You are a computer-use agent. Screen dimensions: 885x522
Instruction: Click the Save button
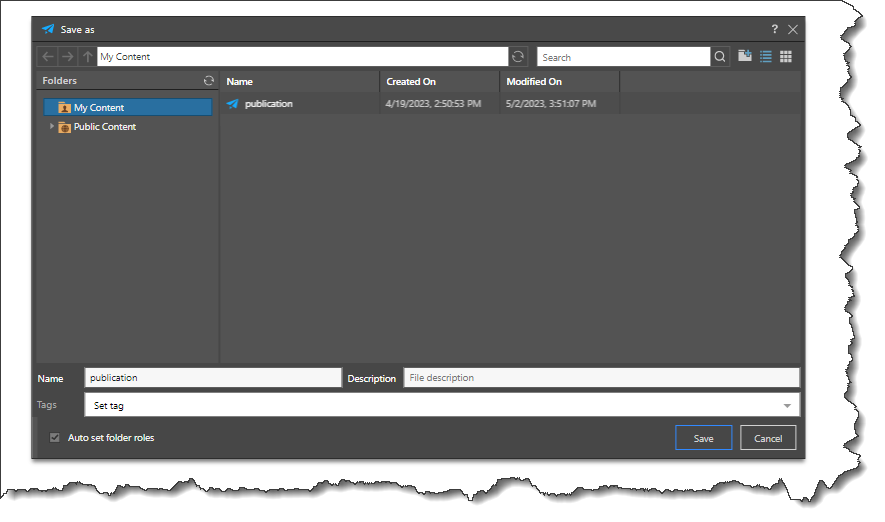[x=703, y=438]
